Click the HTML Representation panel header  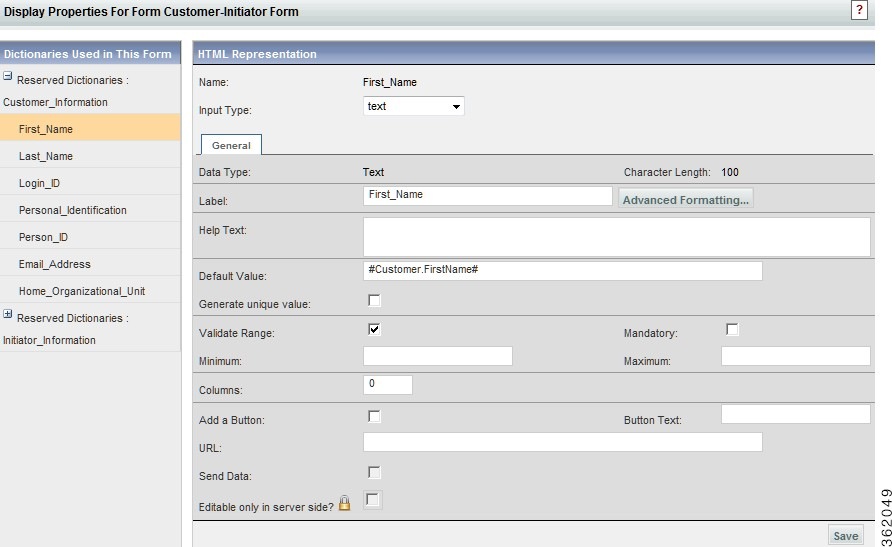(534, 53)
